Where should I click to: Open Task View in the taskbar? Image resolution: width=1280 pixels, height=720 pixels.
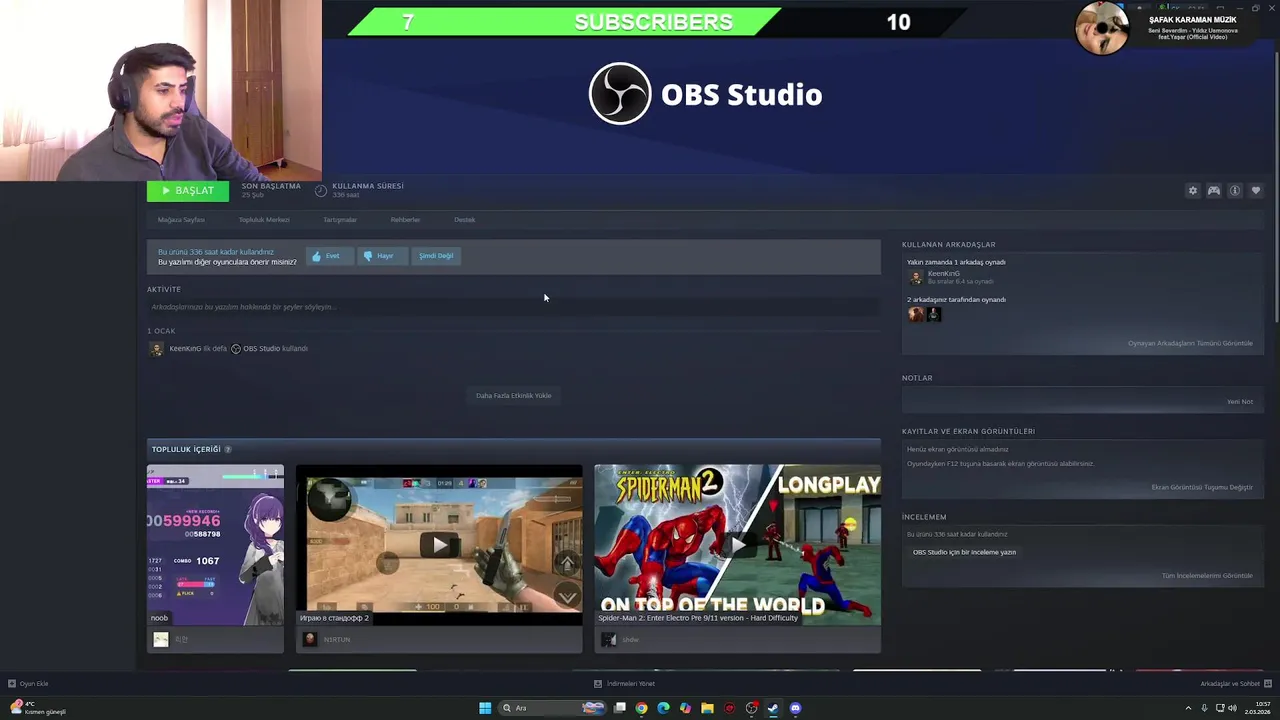tap(620, 708)
